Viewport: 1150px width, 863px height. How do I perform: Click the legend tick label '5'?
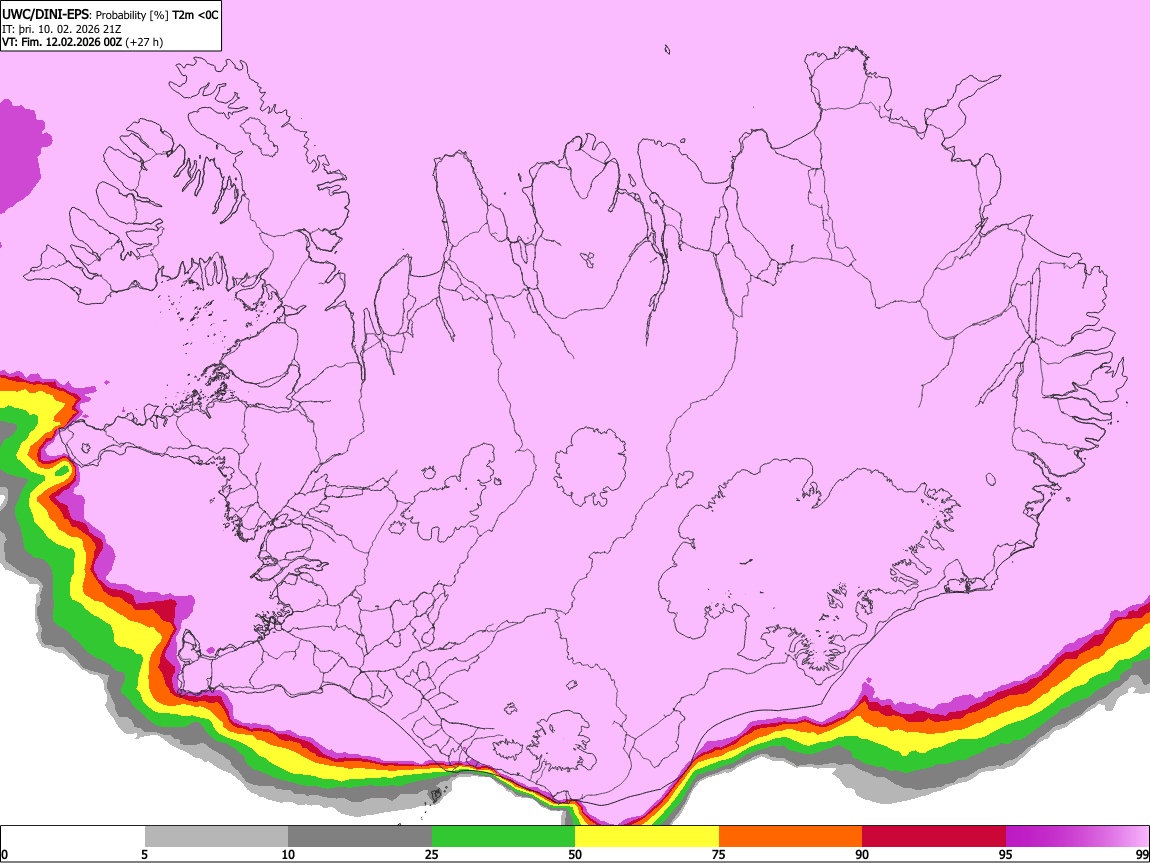point(144,854)
